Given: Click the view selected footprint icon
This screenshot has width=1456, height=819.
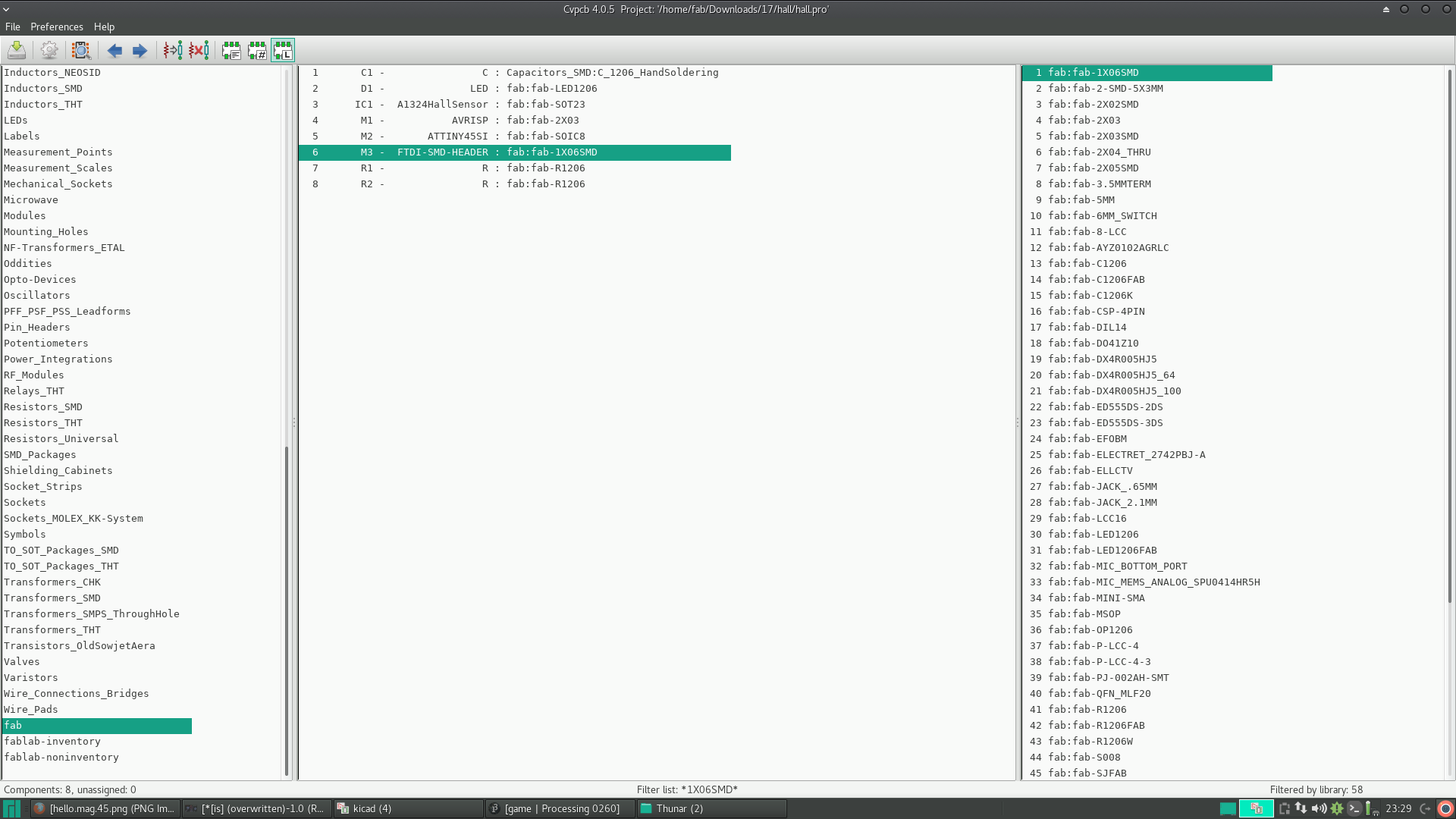Looking at the screenshot, I should point(81,51).
